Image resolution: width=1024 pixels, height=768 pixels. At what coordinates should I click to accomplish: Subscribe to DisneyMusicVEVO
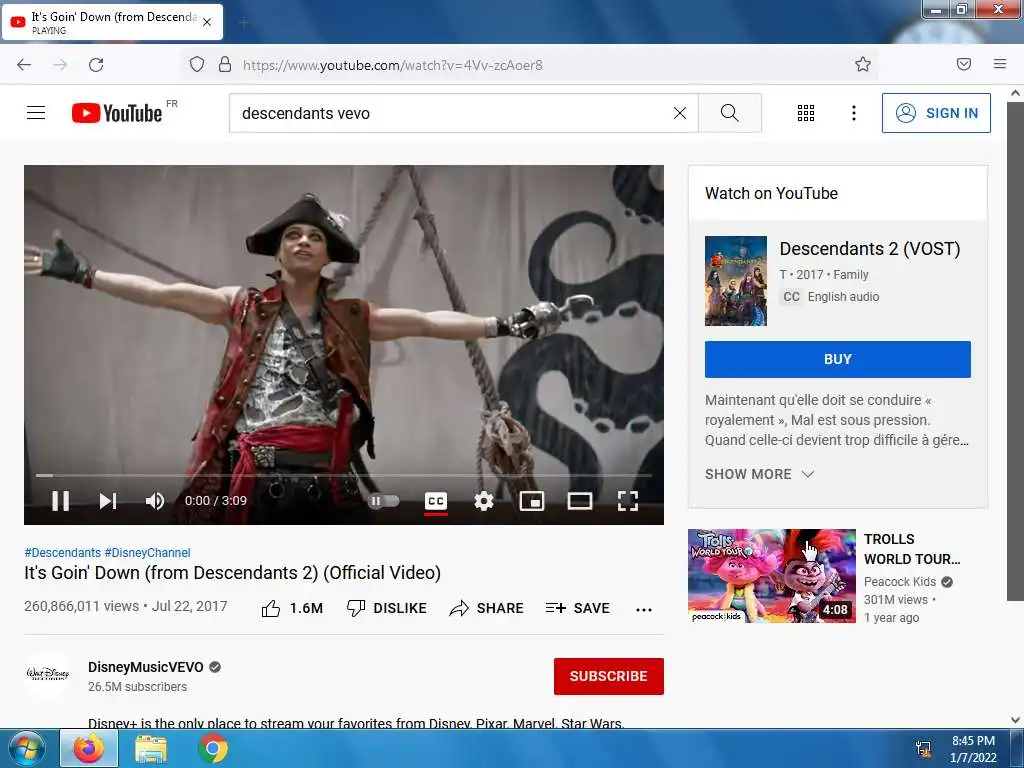tap(609, 676)
